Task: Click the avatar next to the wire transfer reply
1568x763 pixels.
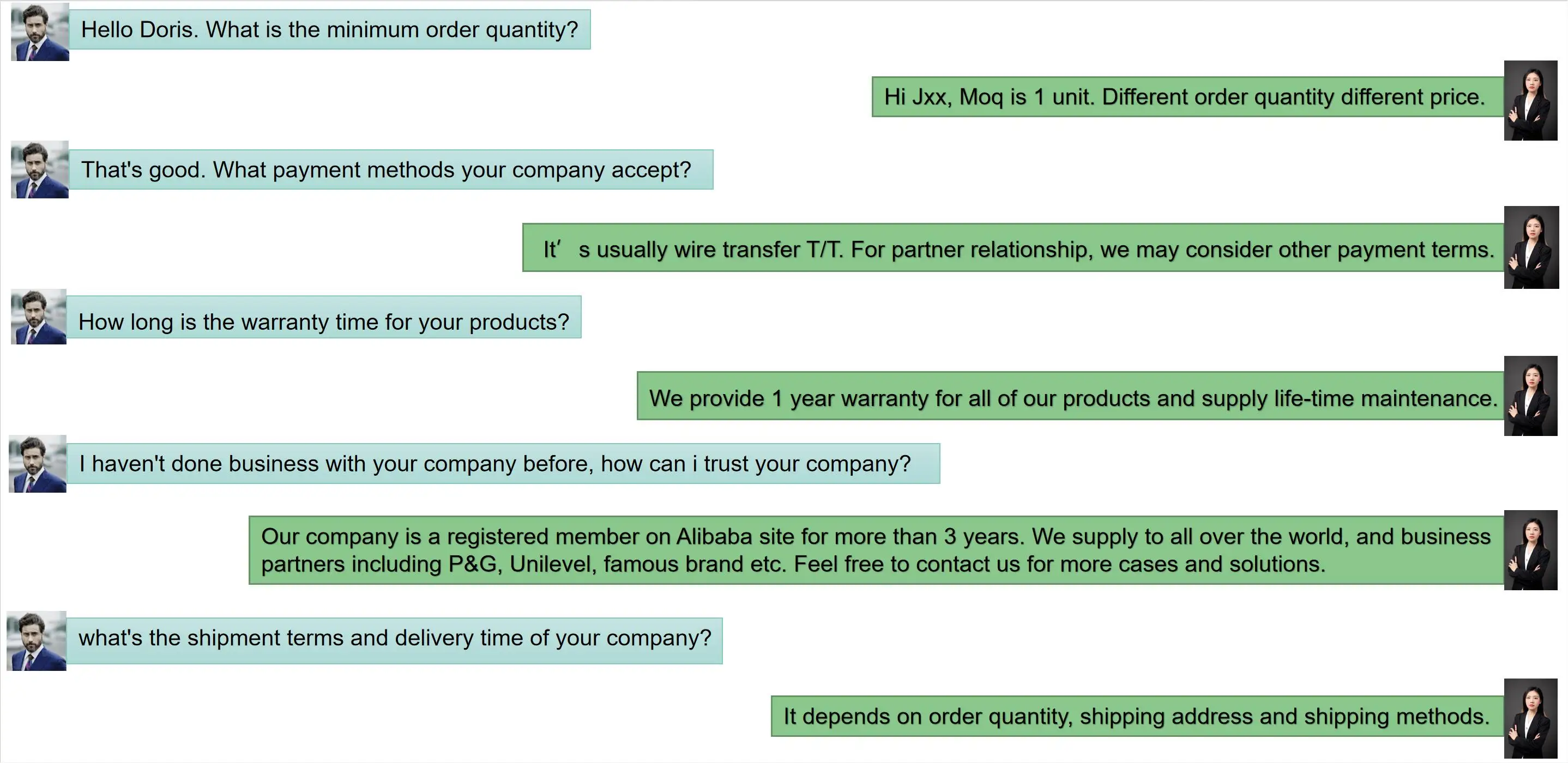Action: (x=1531, y=247)
